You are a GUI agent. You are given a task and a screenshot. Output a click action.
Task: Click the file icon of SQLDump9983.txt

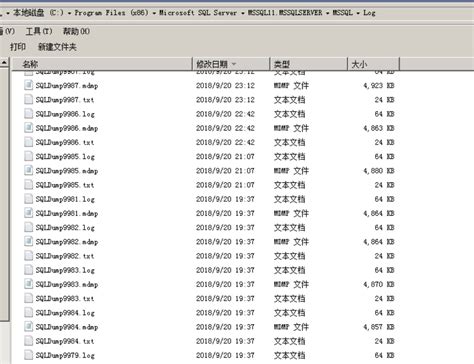(x=29, y=298)
